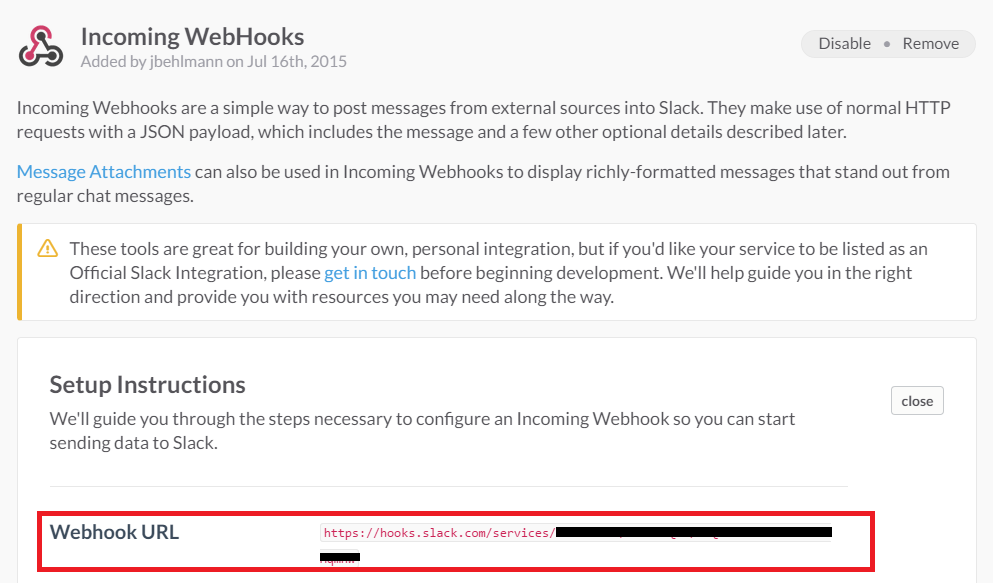Viewport: 993px width, 583px height.
Task: Click the Setup Instructions heading
Action: pyautogui.click(x=148, y=384)
